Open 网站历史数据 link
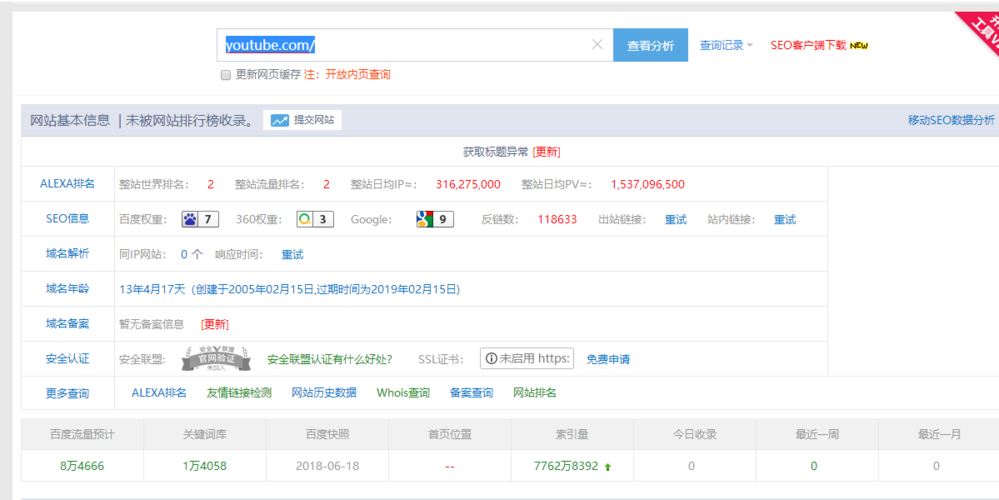999x500 pixels. pos(324,393)
